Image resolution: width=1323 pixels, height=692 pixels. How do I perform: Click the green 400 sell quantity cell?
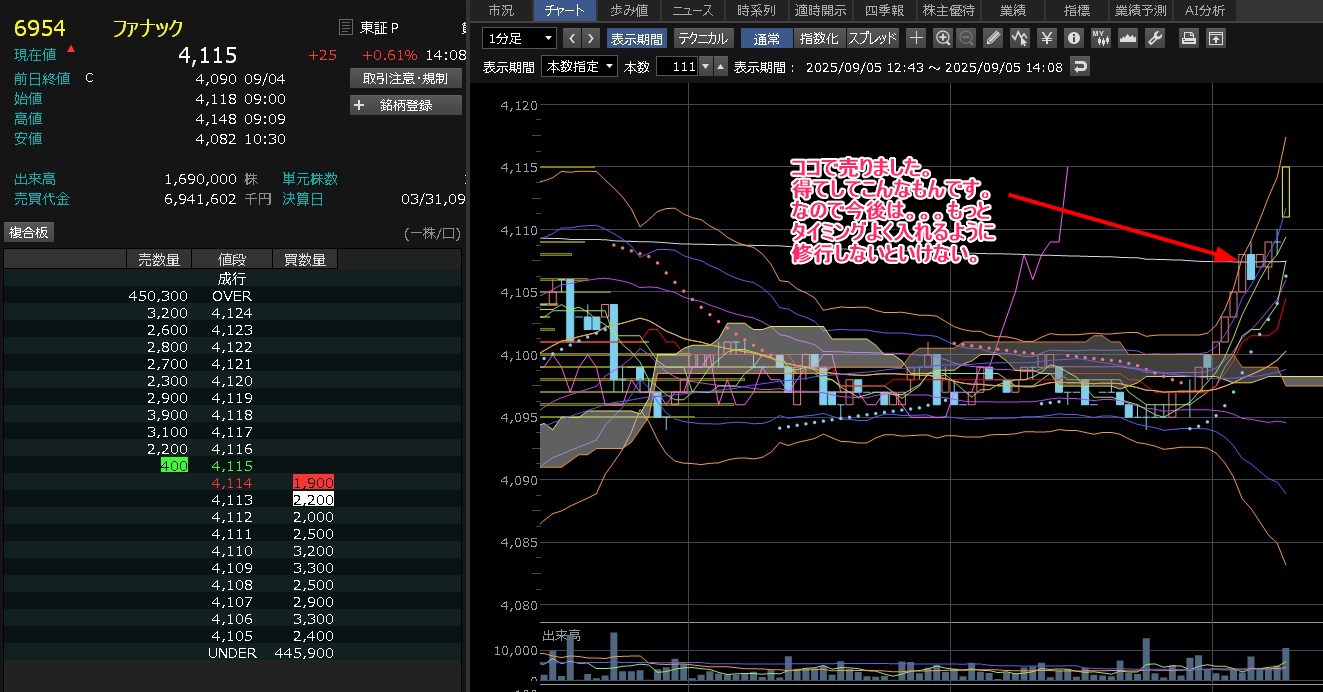(174, 466)
